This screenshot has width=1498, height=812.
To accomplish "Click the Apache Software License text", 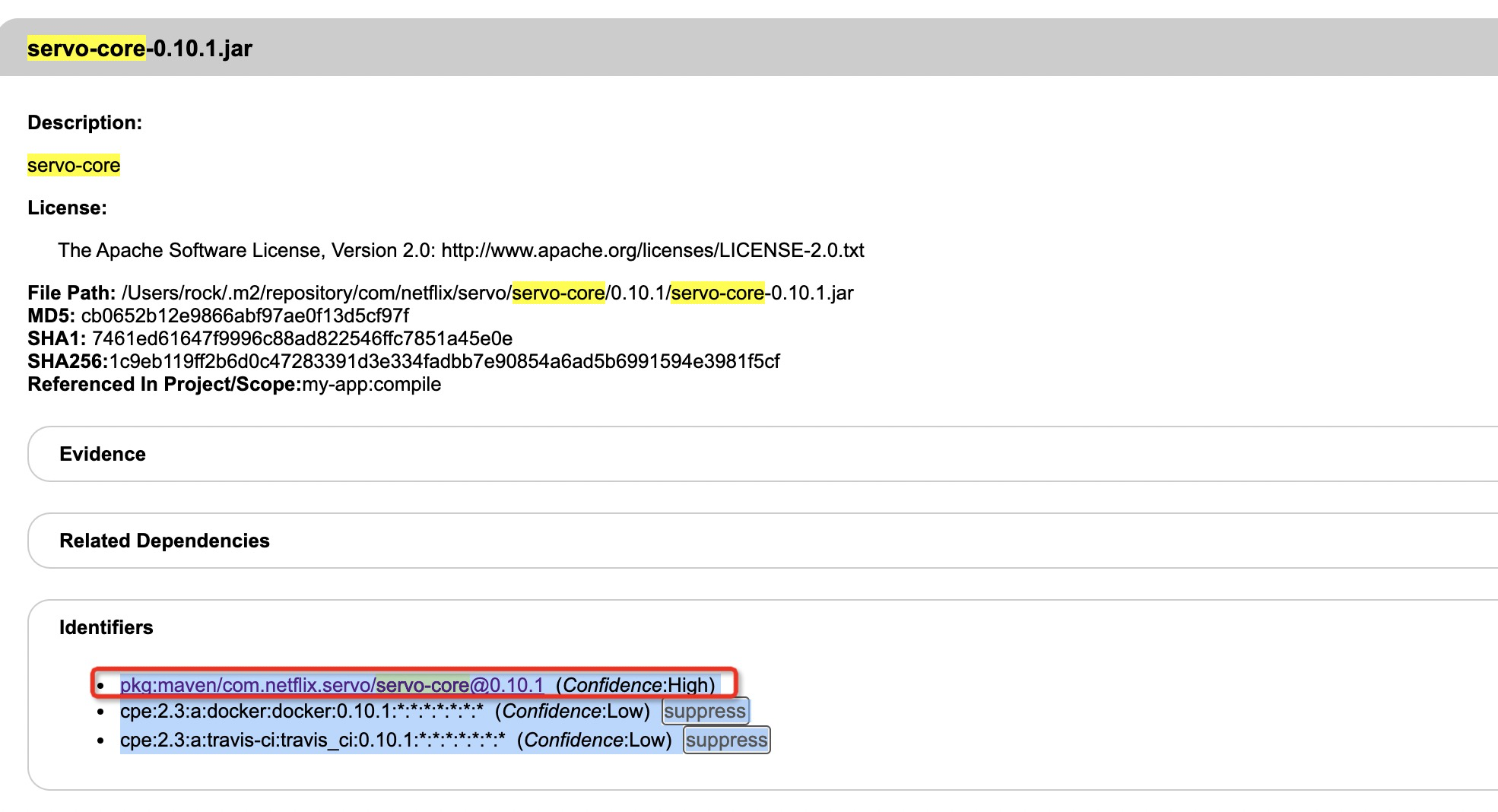I will pos(461,250).
